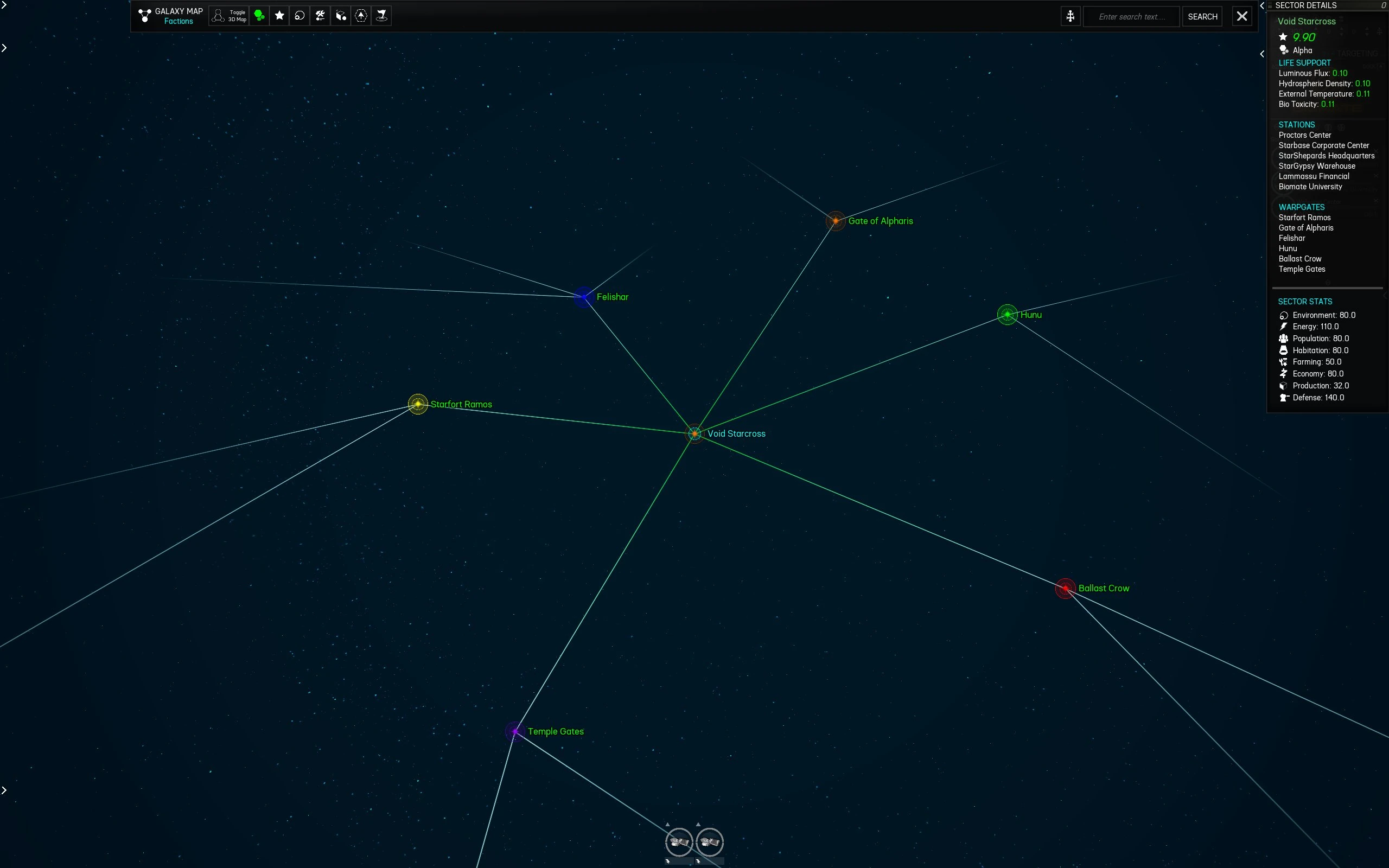Click the hexagon up-arrow filter icon
The width and height of the screenshot is (1389, 868).
click(361, 16)
